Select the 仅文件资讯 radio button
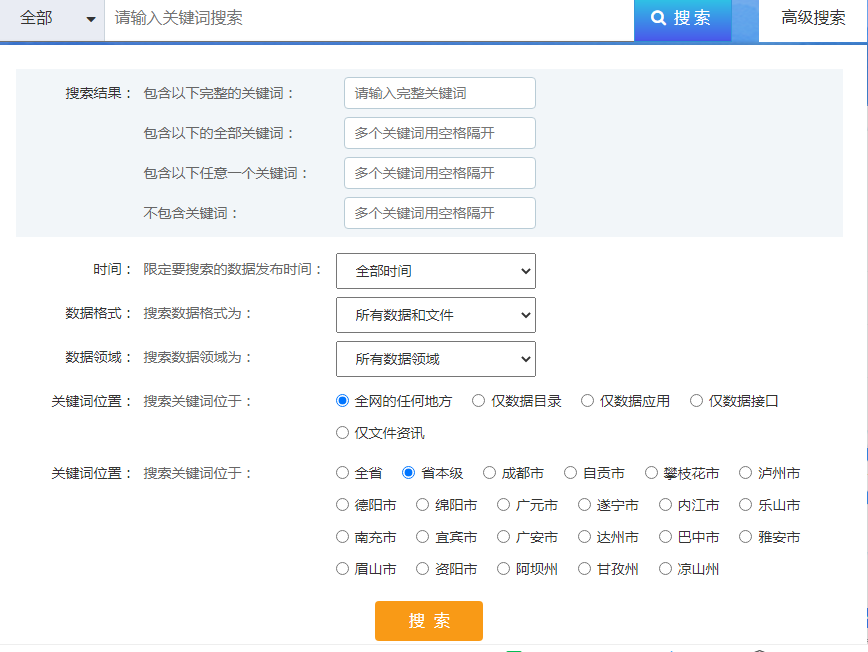 pos(343,433)
